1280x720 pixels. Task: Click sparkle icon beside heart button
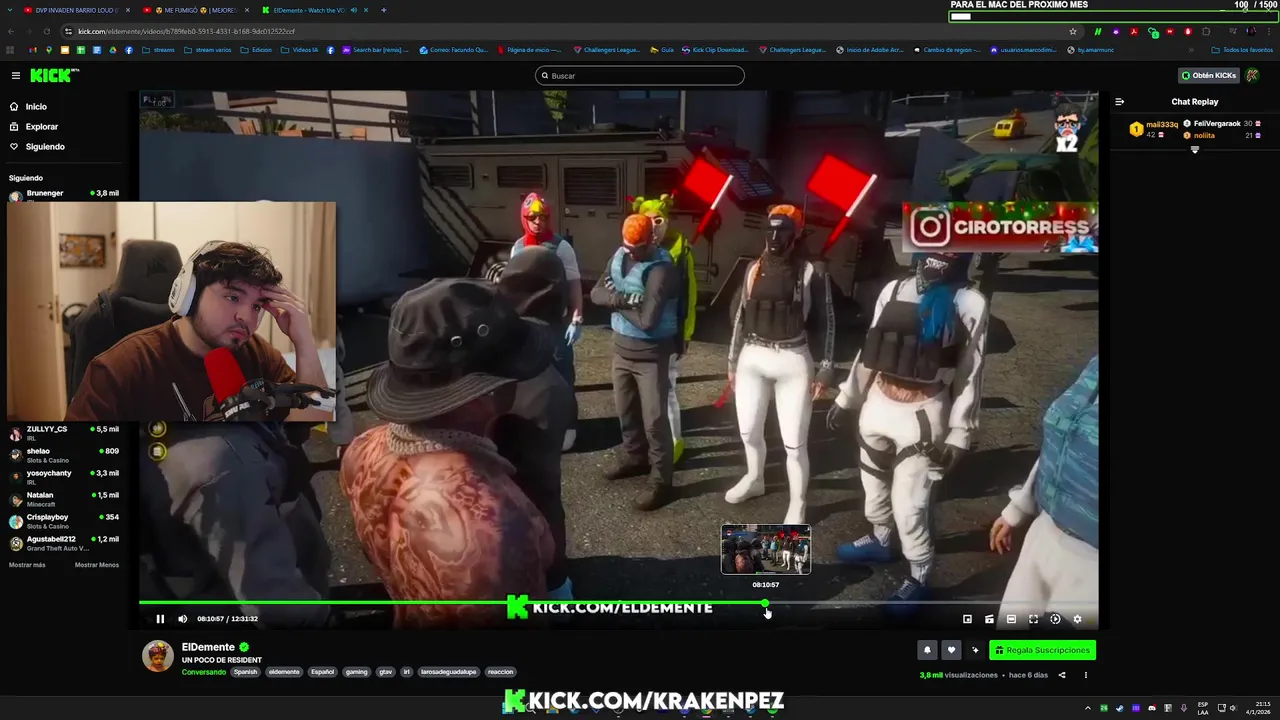coord(975,650)
